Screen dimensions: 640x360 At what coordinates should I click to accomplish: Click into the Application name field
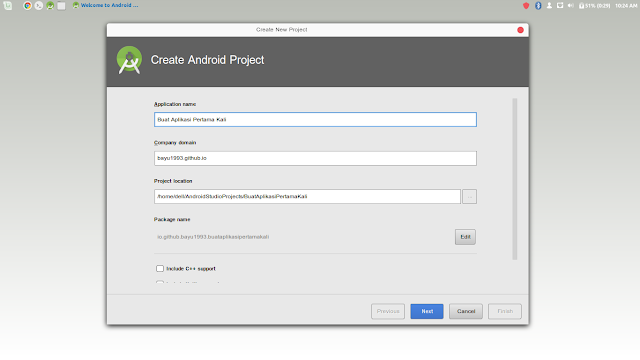315,120
